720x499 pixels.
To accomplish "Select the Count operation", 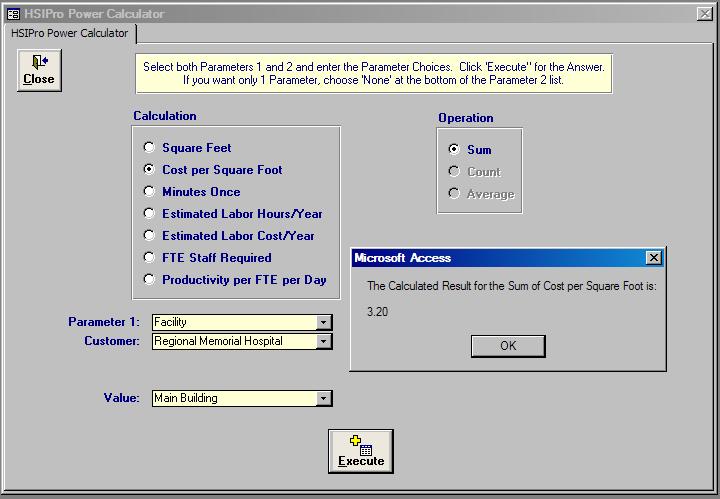I will click(x=474, y=172).
